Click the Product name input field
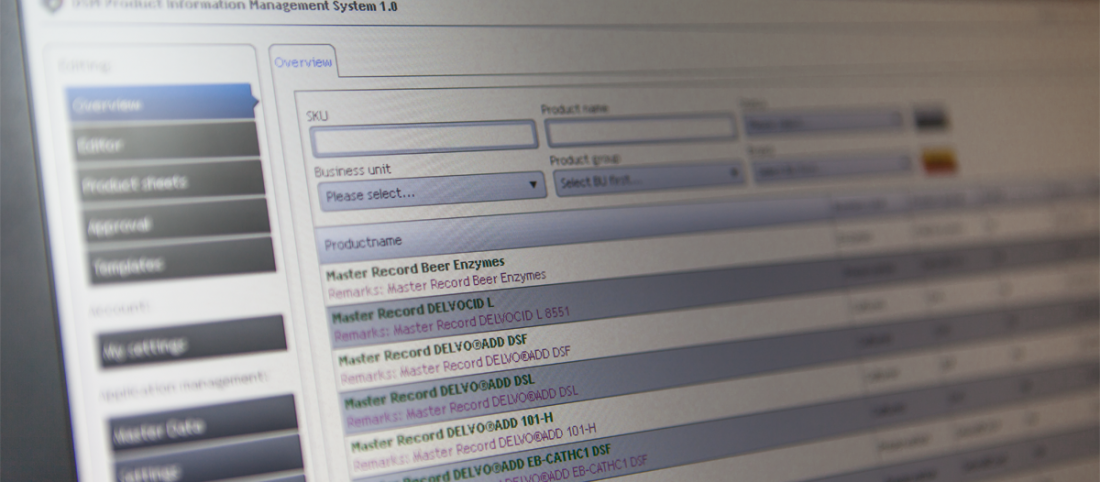The width and height of the screenshot is (1100, 482). tap(640, 130)
